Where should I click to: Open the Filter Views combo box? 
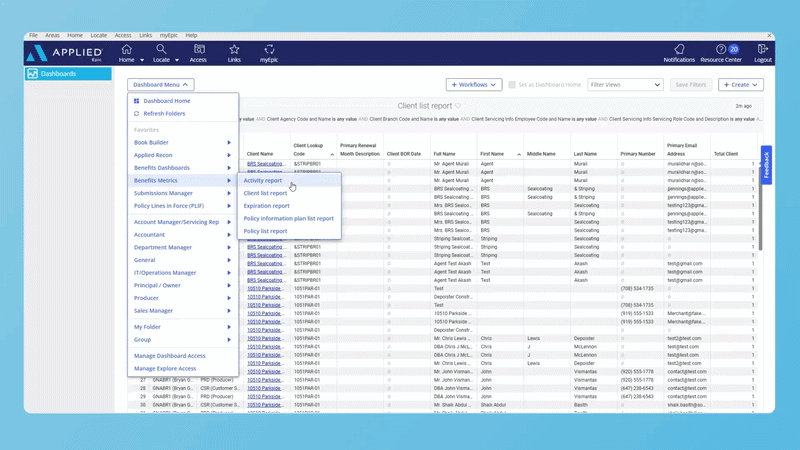pyautogui.click(x=625, y=85)
